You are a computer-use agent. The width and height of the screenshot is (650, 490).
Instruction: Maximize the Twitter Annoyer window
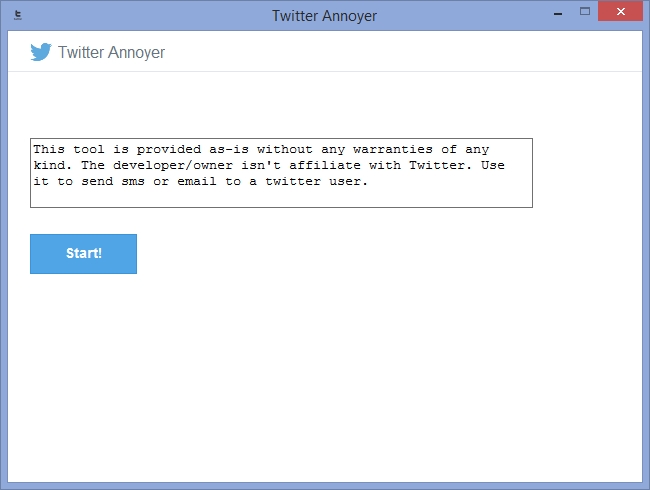coord(585,12)
